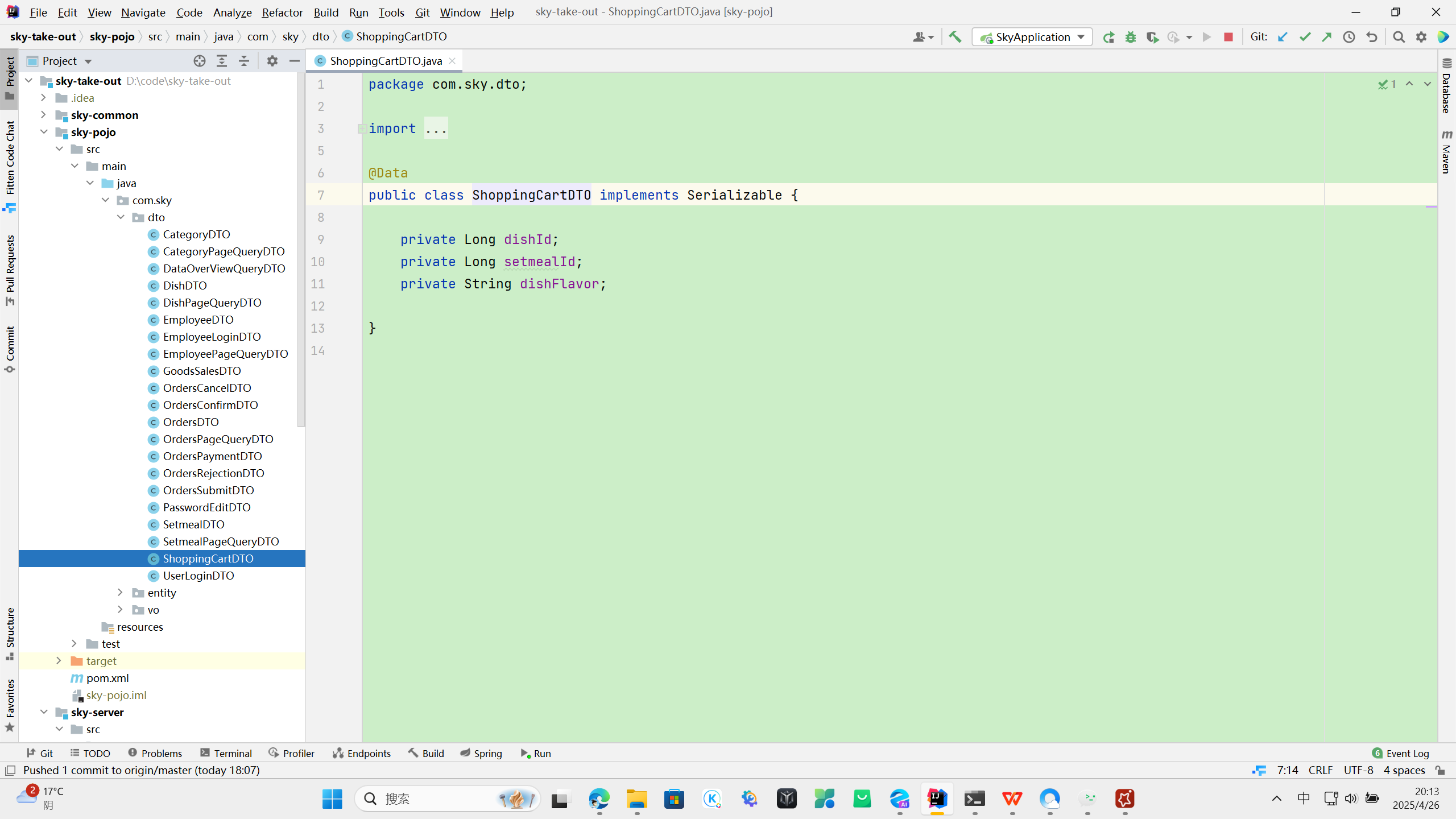Click Git update project arrow icon
Image resolution: width=1456 pixels, height=819 pixels.
[x=1282, y=37]
